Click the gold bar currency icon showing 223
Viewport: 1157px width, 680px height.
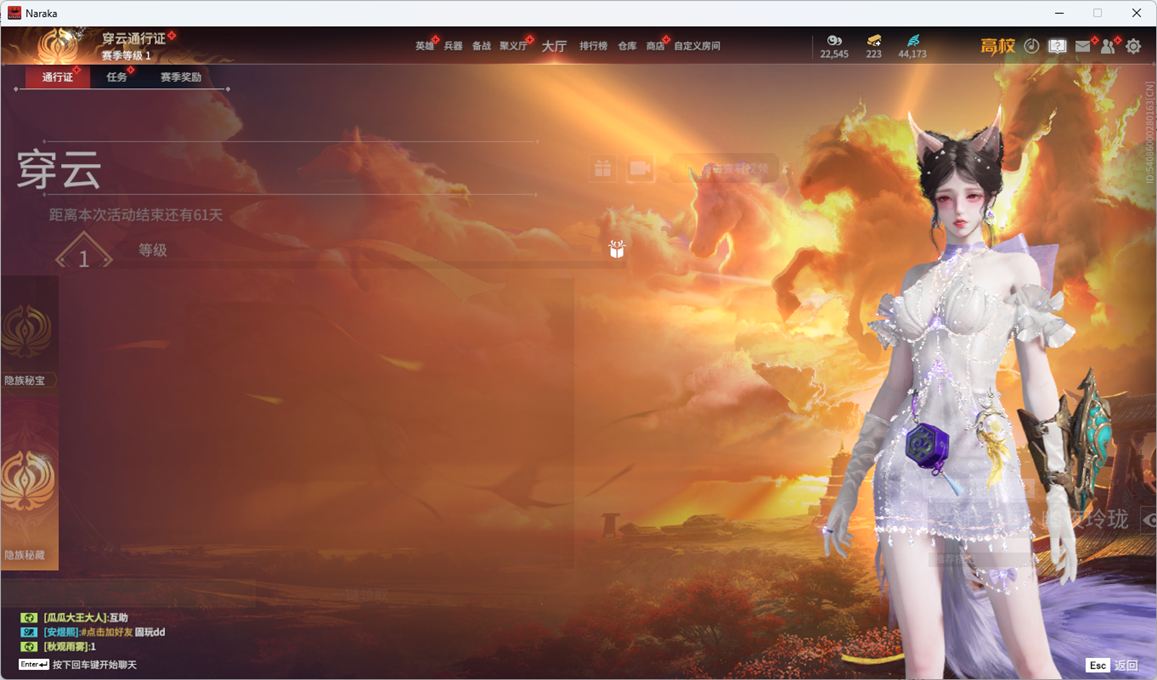[874, 41]
